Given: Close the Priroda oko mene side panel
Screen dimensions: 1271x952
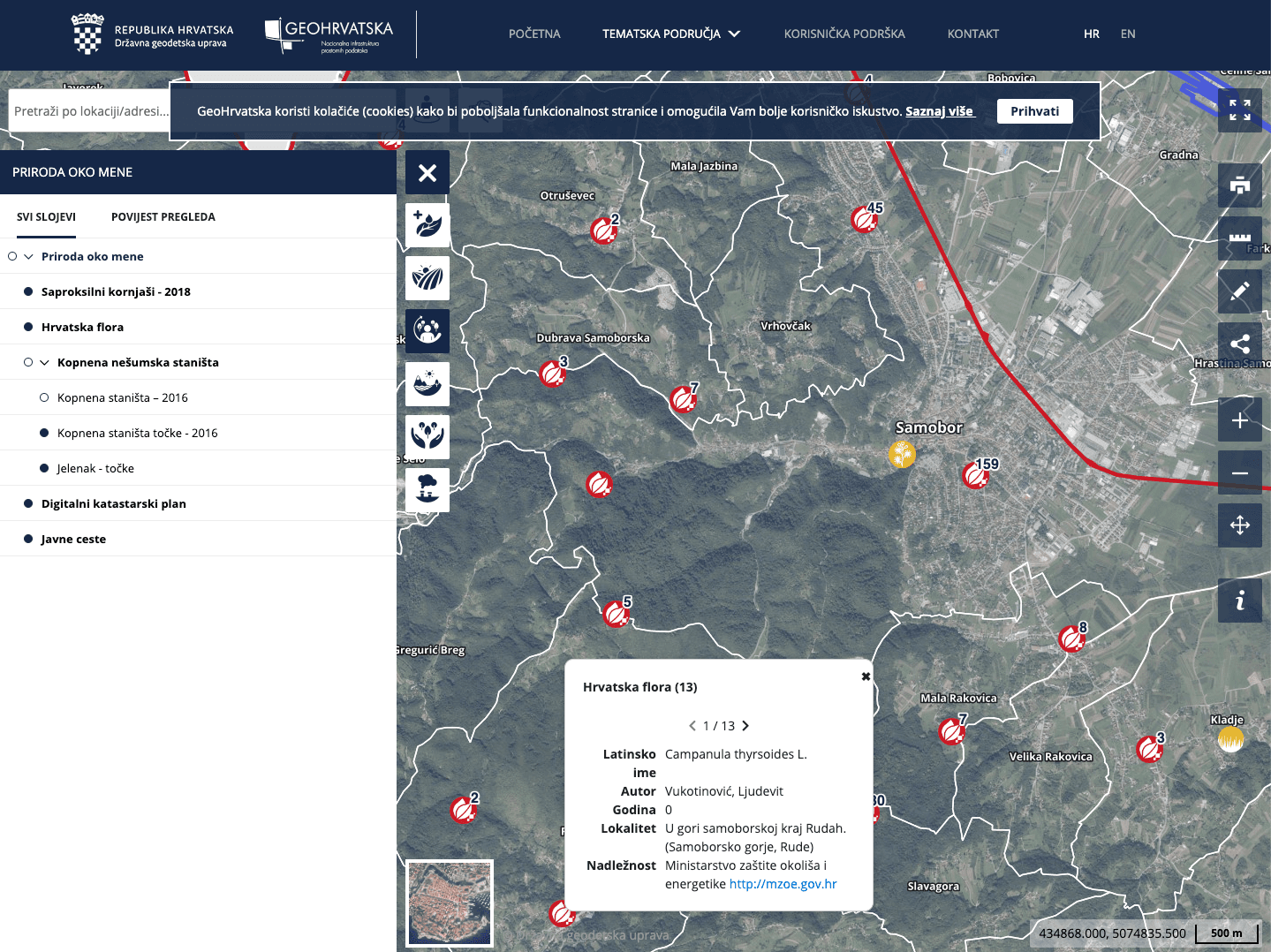Looking at the screenshot, I should click(x=427, y=172).
